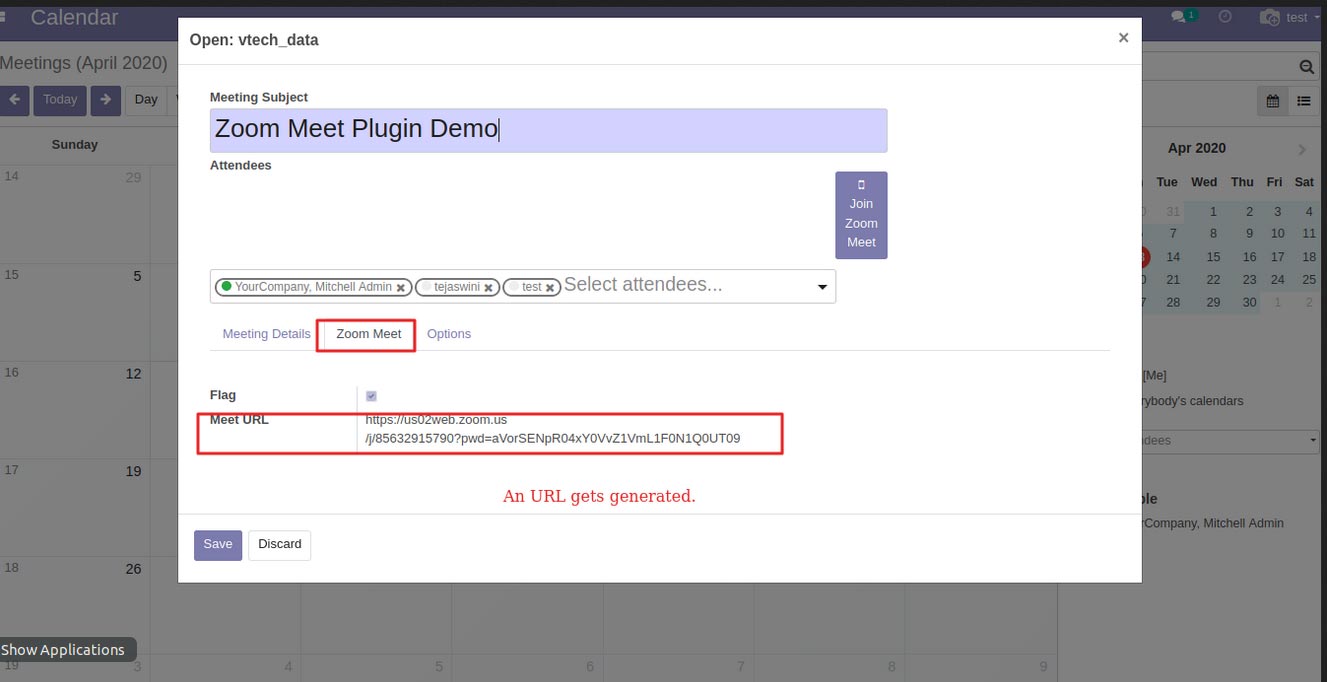The height and width of the screenshot is (682, 1328).
Task: Go to previous period arrow
Action: pos(14,100)
